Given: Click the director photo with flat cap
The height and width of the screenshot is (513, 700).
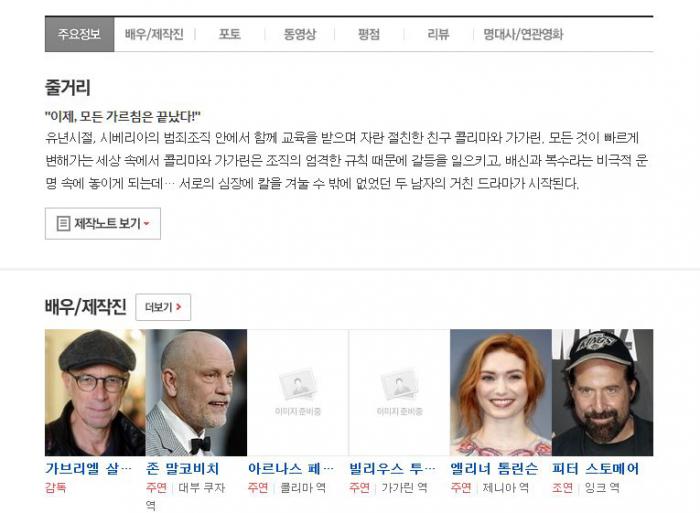Looking at the screenshot, I should (x=95, y=392).
